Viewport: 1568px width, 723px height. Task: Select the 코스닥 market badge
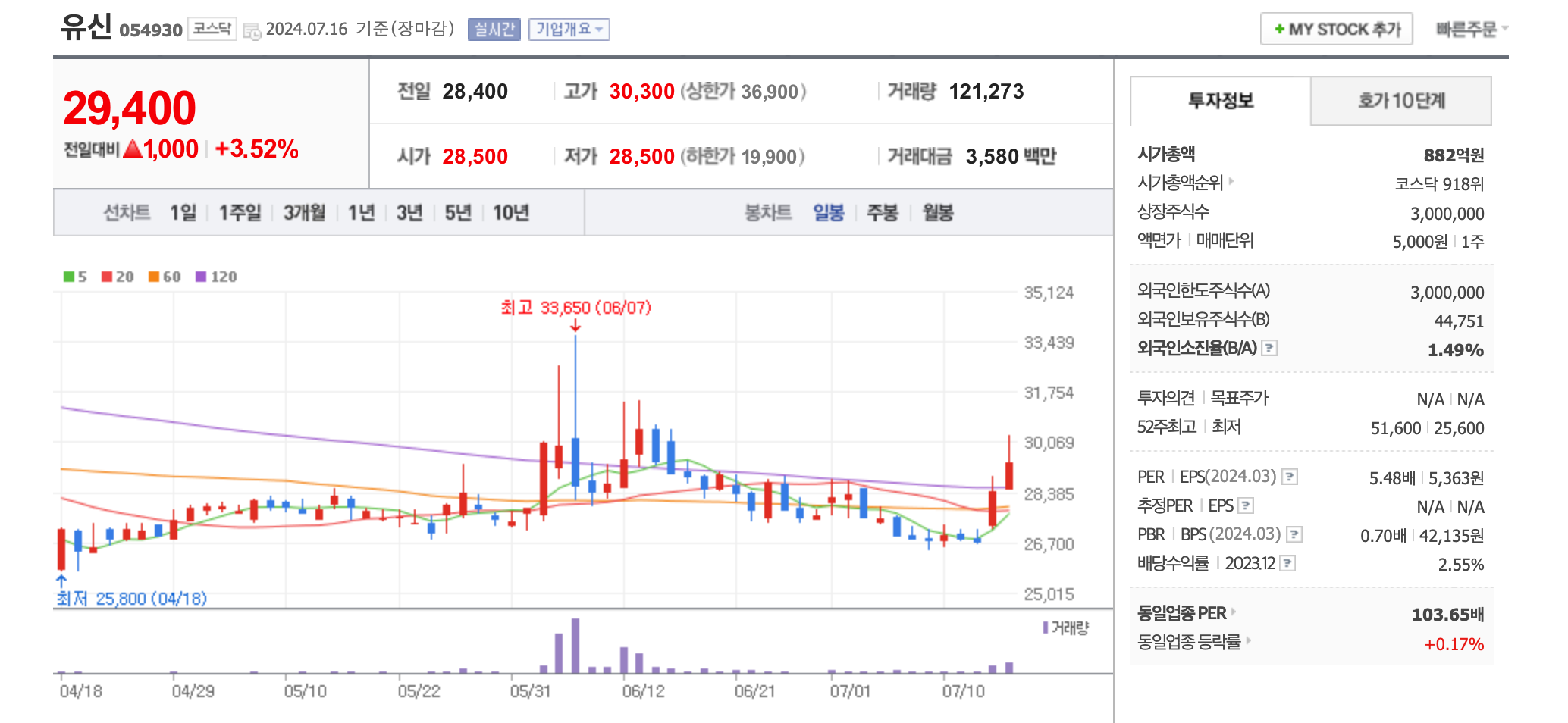point(212,29)
